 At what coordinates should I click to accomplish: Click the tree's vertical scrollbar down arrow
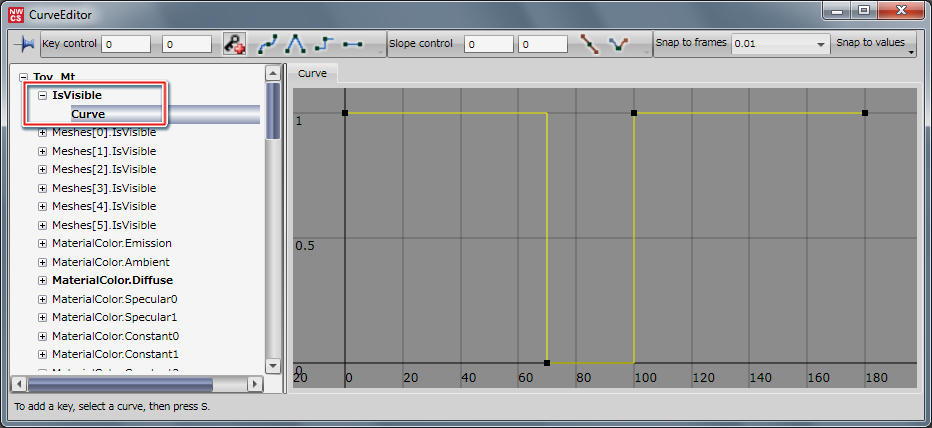click(271, 366)
